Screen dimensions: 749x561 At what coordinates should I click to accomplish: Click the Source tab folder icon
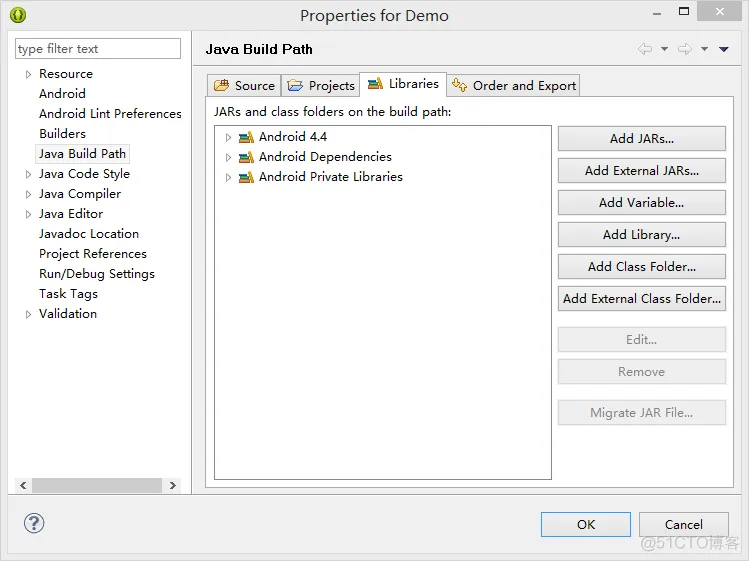click(x=221, y=86)
